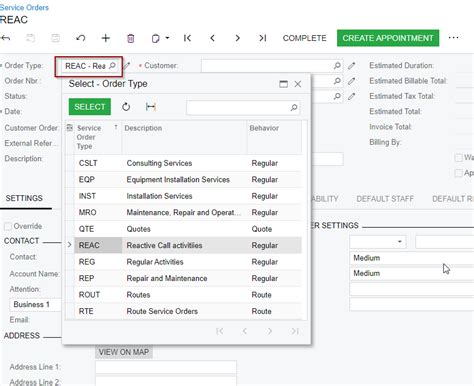
Task: Open the DEFAULT STAFF tab
Action: 385,199
